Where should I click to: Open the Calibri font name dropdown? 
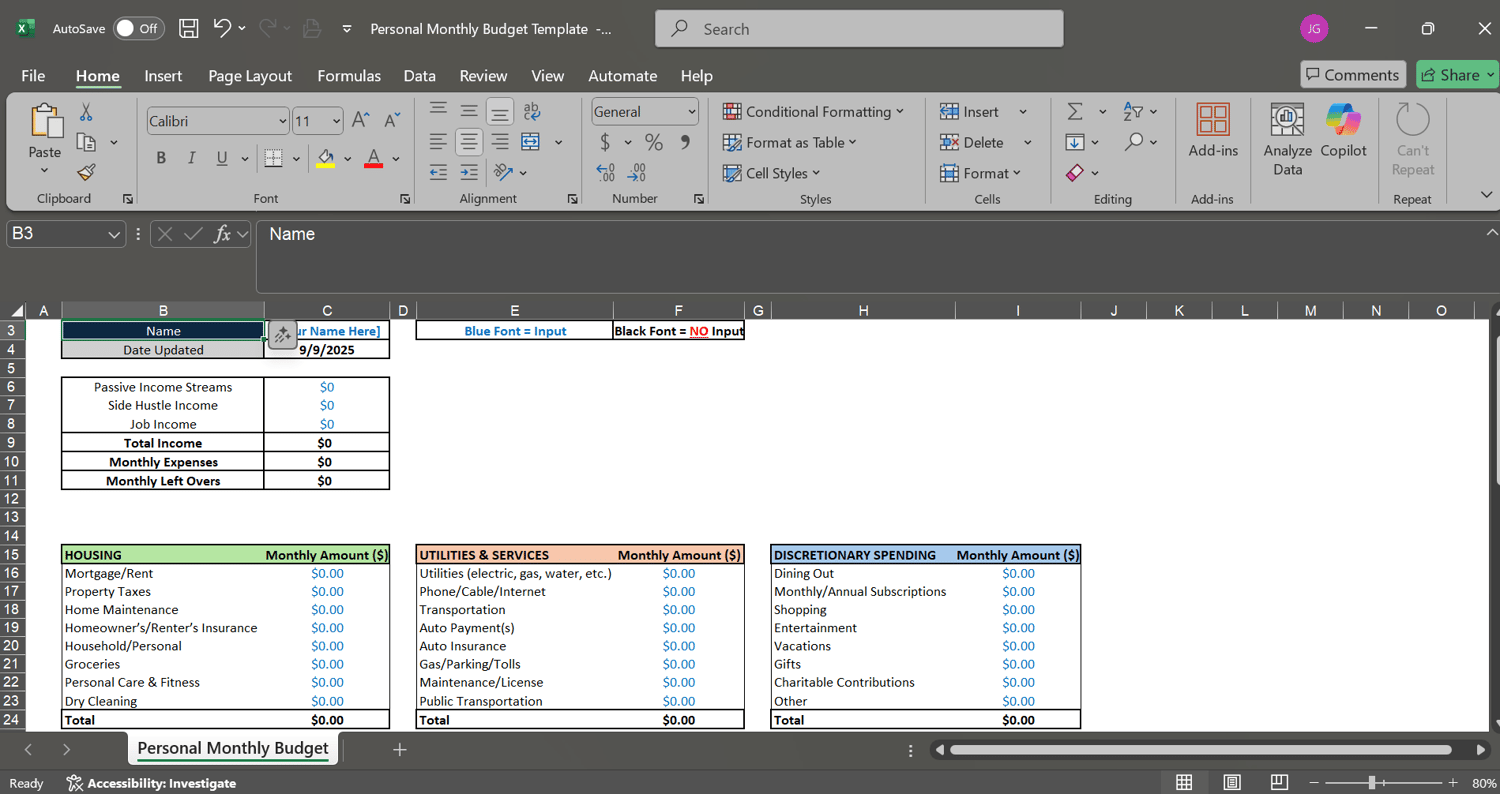pyautogui.click(x=283, y=121)
